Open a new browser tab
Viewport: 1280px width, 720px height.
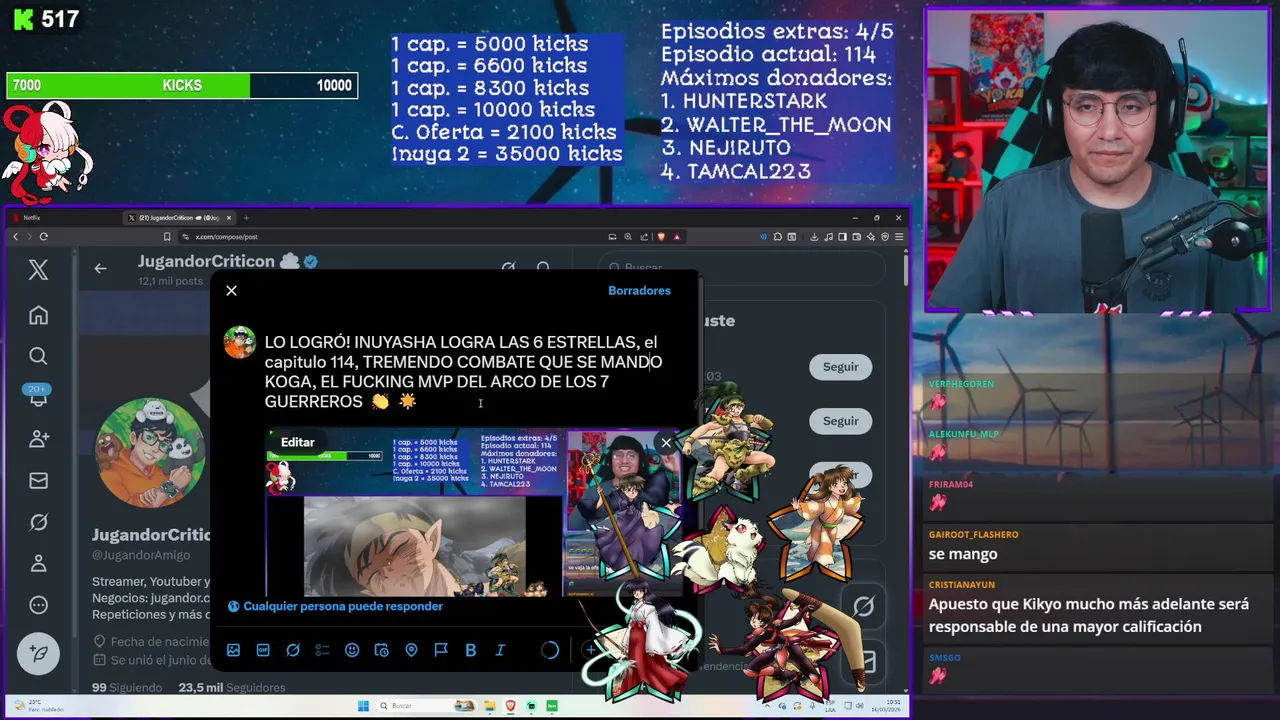246,217
